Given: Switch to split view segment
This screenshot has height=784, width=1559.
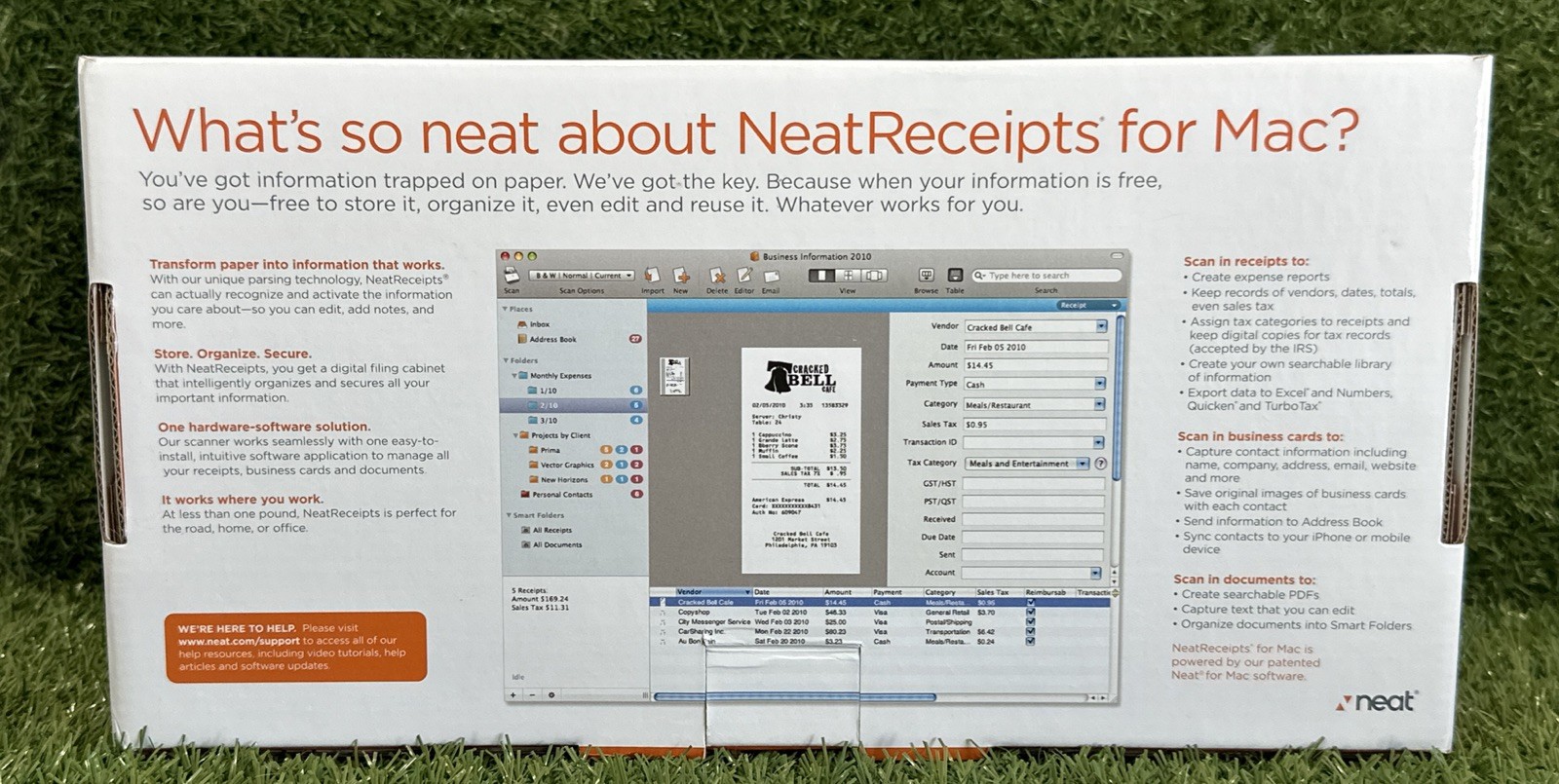Looking at the screenshot, I should (x=873, y=276).
